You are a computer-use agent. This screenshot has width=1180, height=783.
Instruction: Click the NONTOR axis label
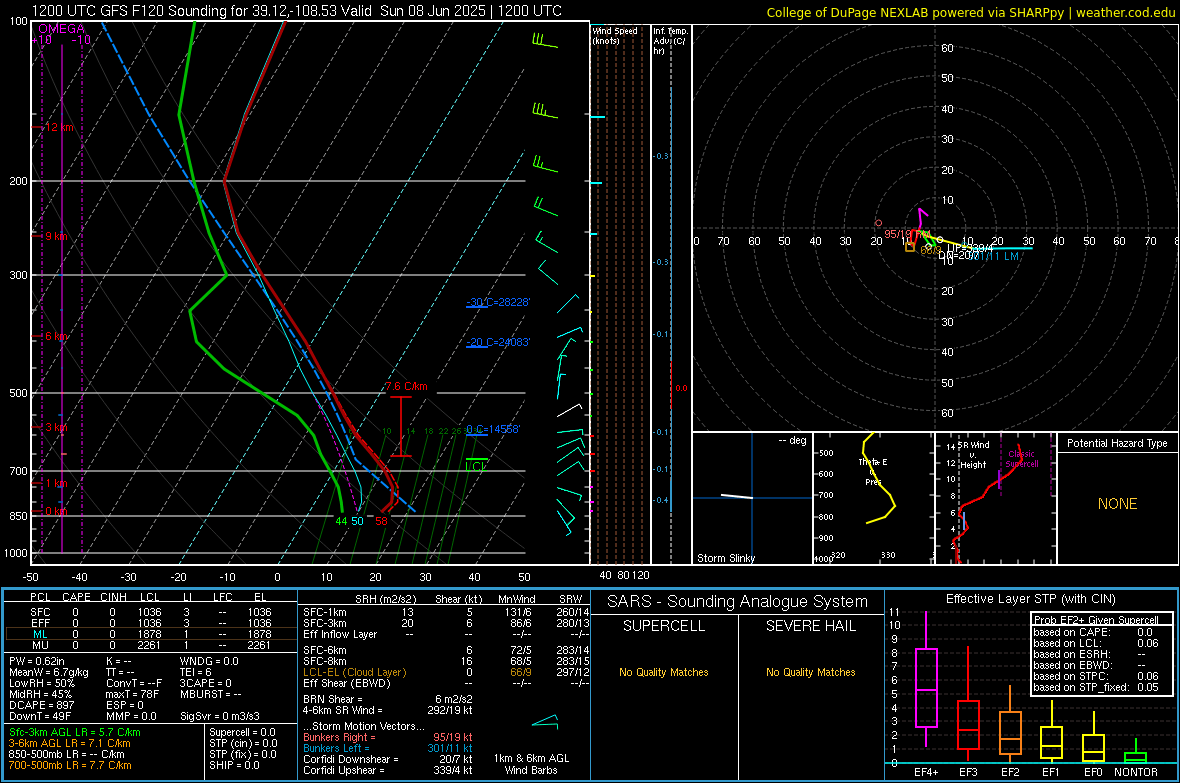[x=1136, y=772]
